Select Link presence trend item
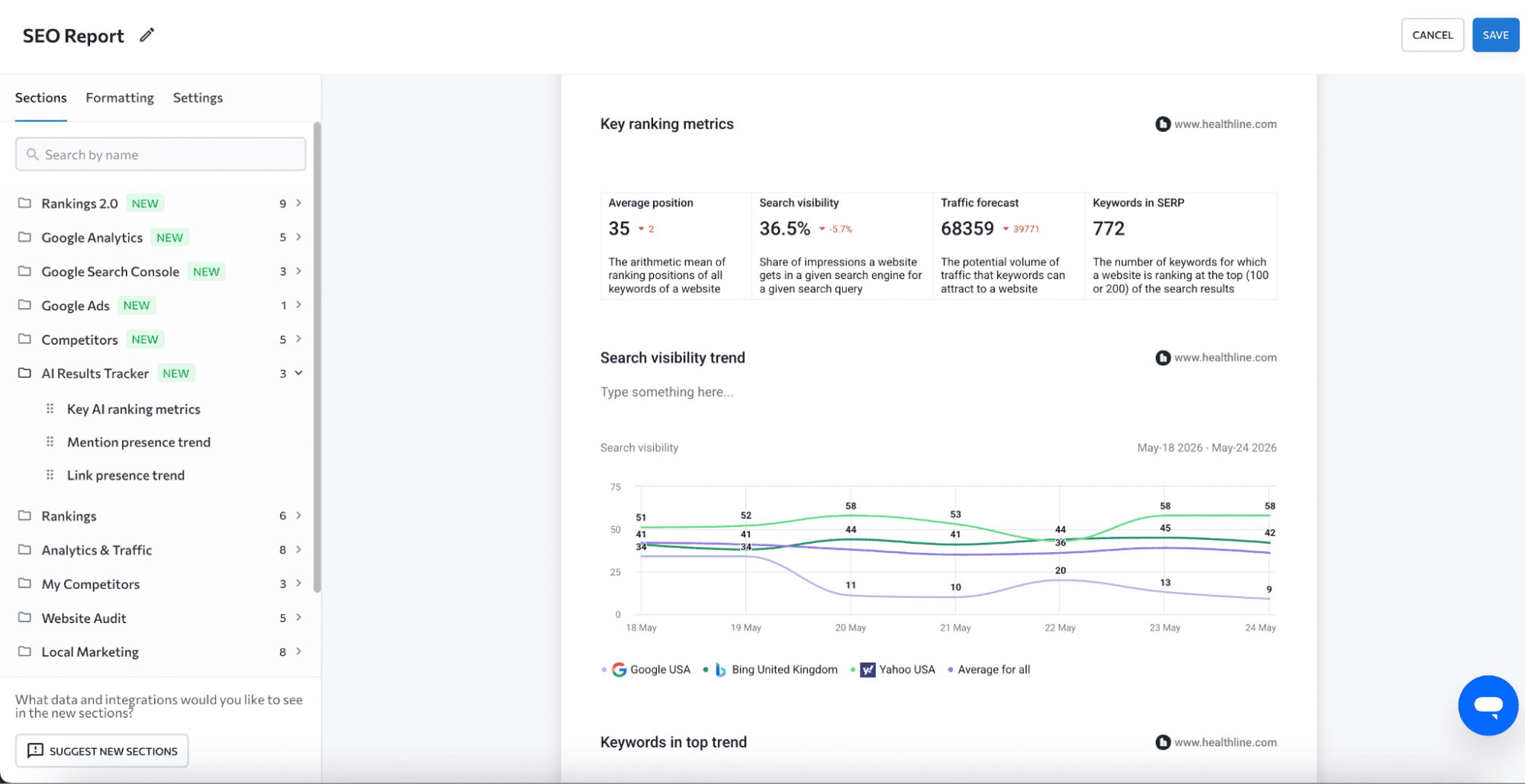The width and height of the screenshot is (1525, 784). click(x=126, y=474)
